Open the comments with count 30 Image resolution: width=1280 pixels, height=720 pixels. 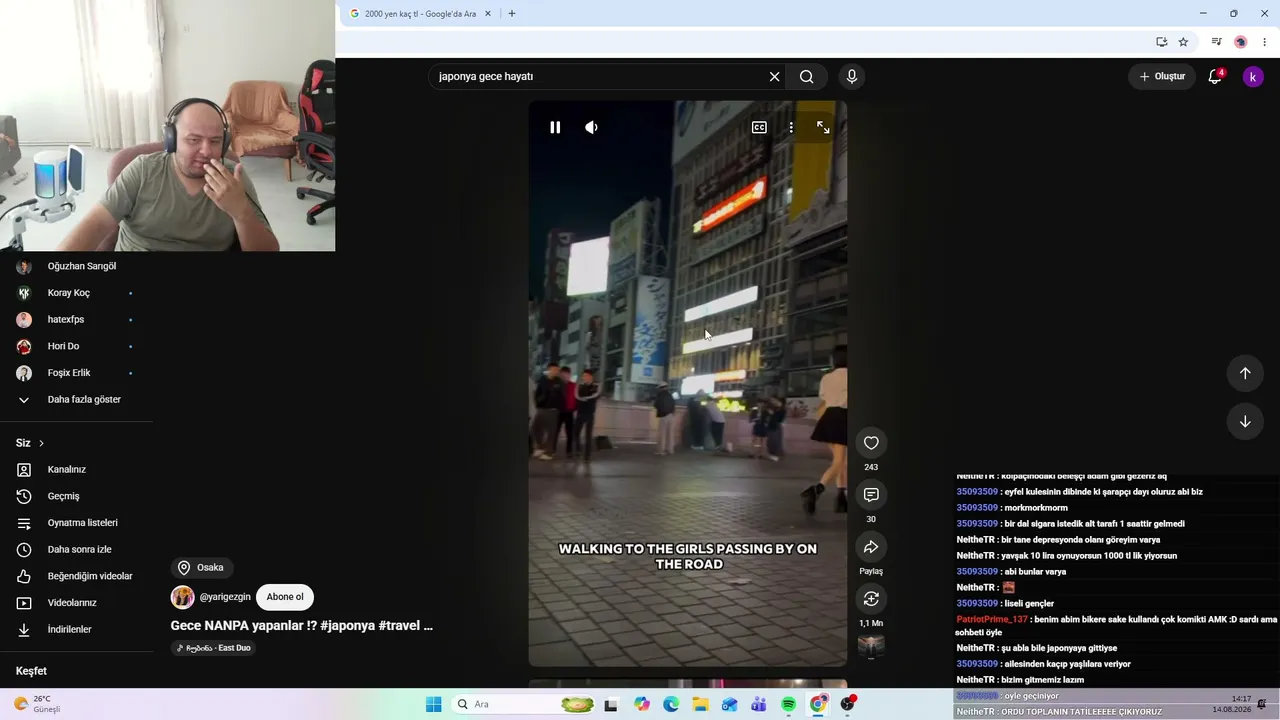click(871, 495)
